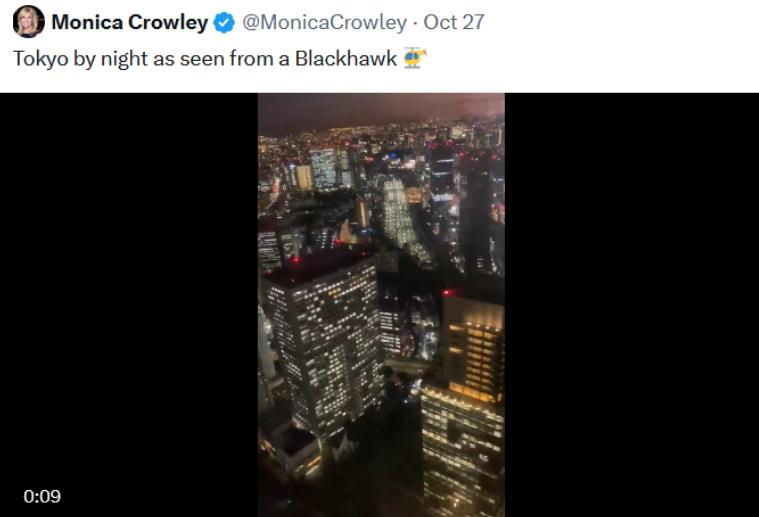Click the black letterbox right of the video
The image size is (759, 517).
(632, 305)
